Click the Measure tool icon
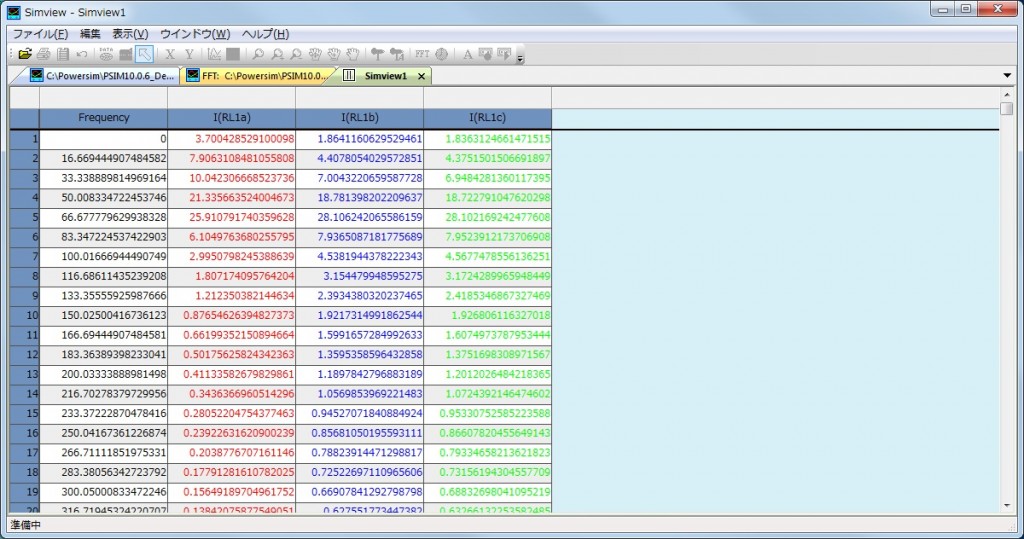The width and height of the screenshot is (1024, 539). click(x=377, y=54)
